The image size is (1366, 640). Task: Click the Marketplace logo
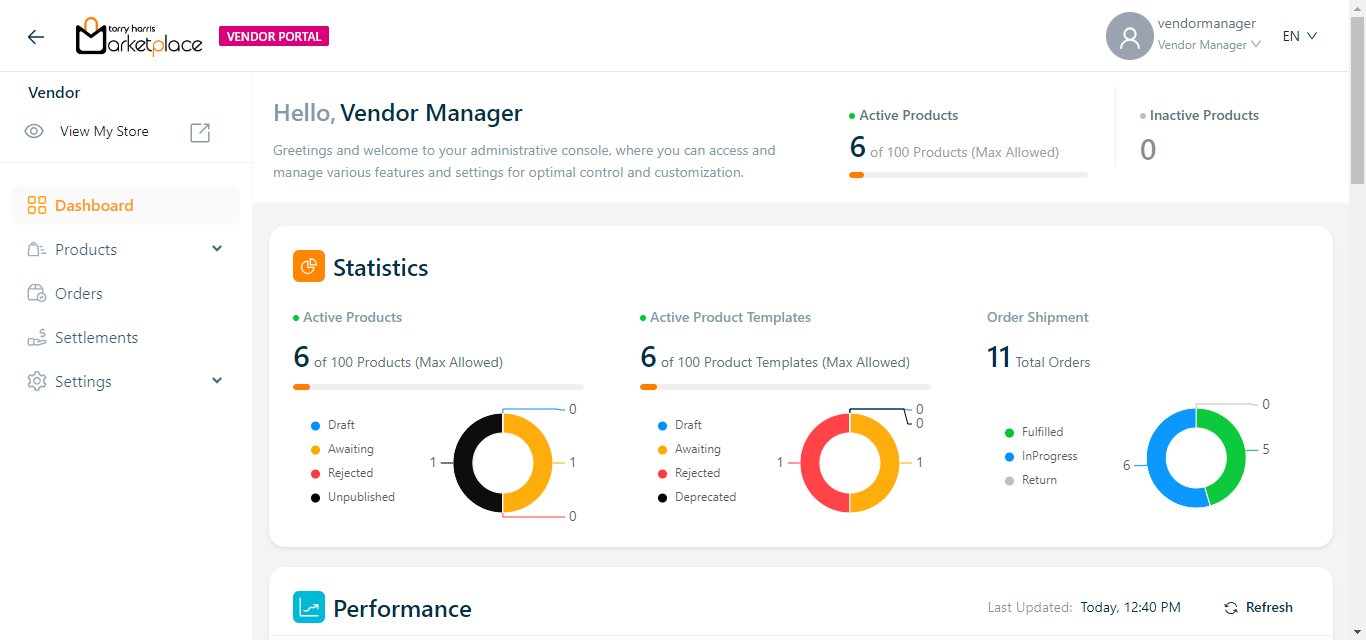139,37
